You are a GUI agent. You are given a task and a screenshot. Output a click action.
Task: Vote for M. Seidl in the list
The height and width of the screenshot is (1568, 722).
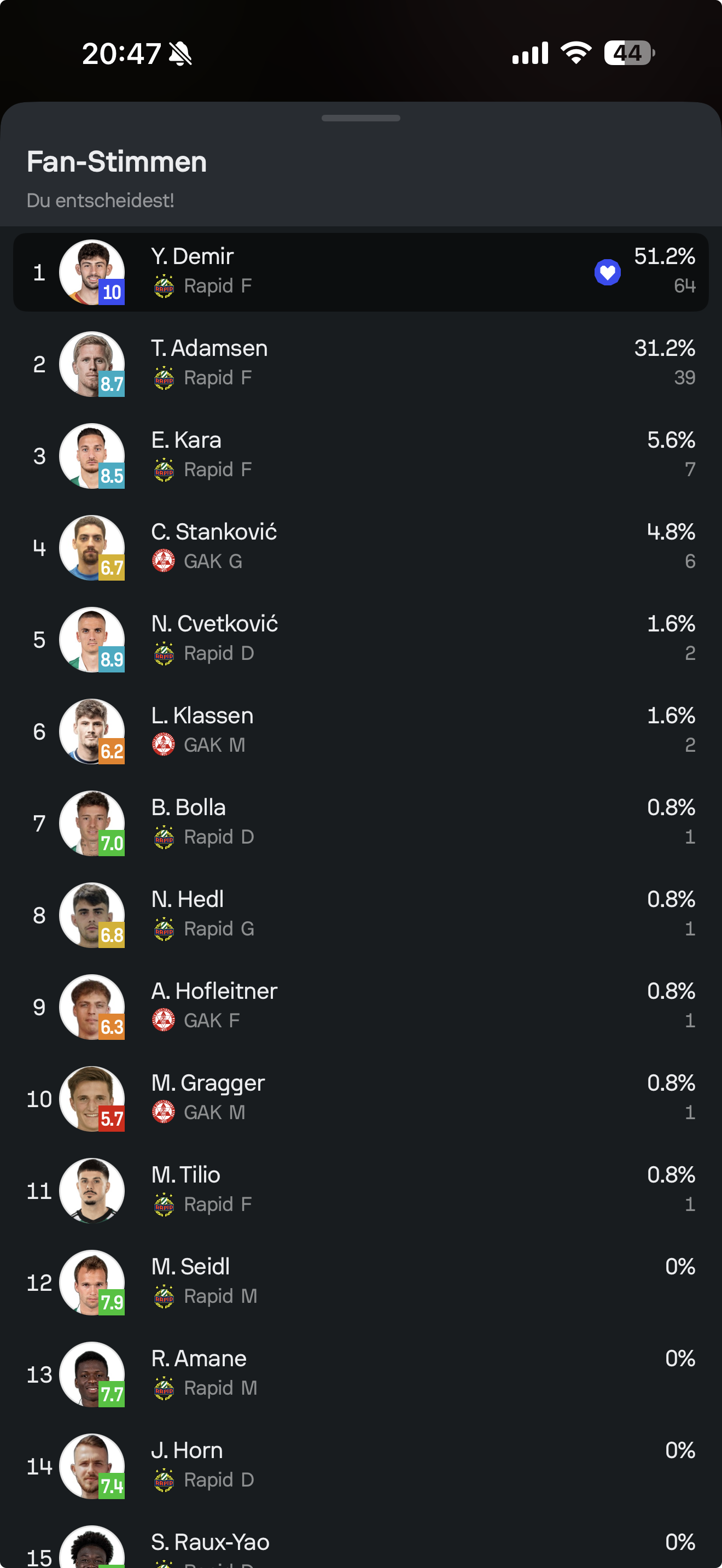tap(361, 1282)
